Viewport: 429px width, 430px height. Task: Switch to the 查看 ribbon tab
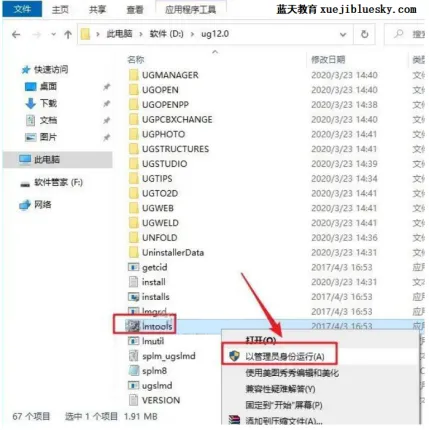point(135,9)
